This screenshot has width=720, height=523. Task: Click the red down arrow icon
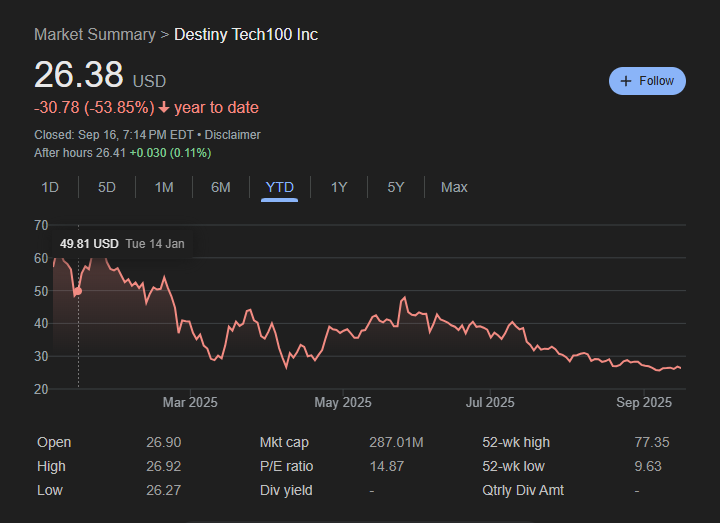pos(164,108)
